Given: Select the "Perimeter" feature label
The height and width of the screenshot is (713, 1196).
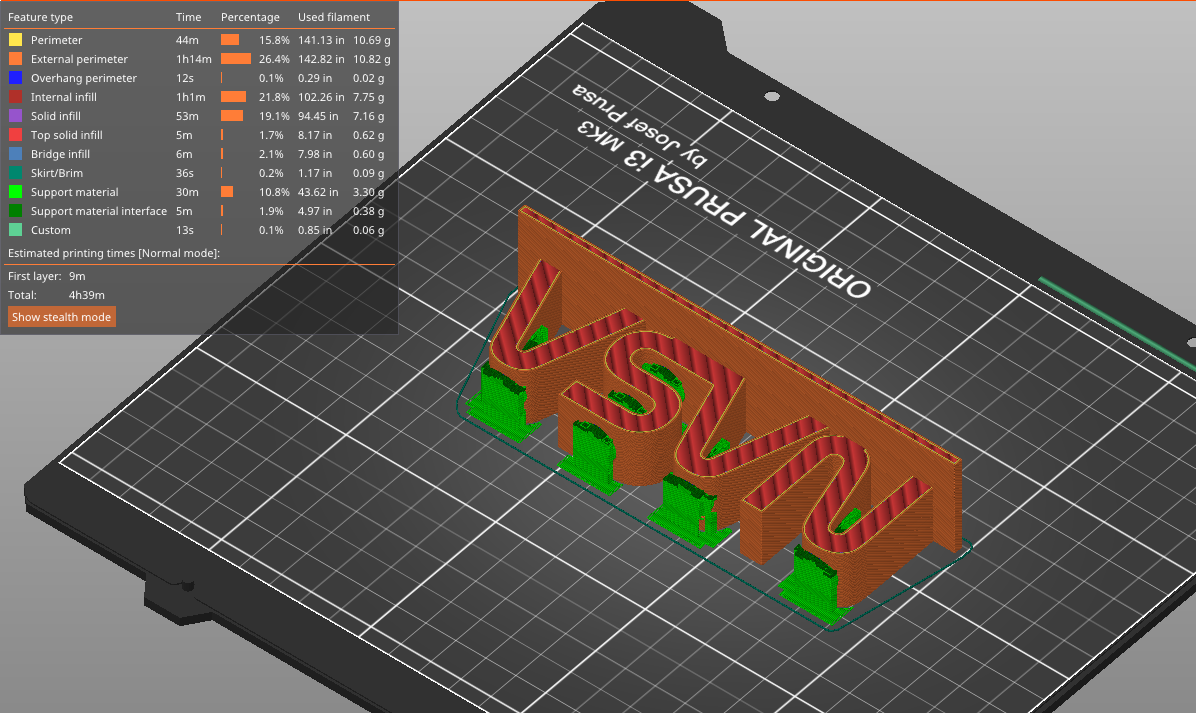Looking at the screenshot, I should [56, 40].
